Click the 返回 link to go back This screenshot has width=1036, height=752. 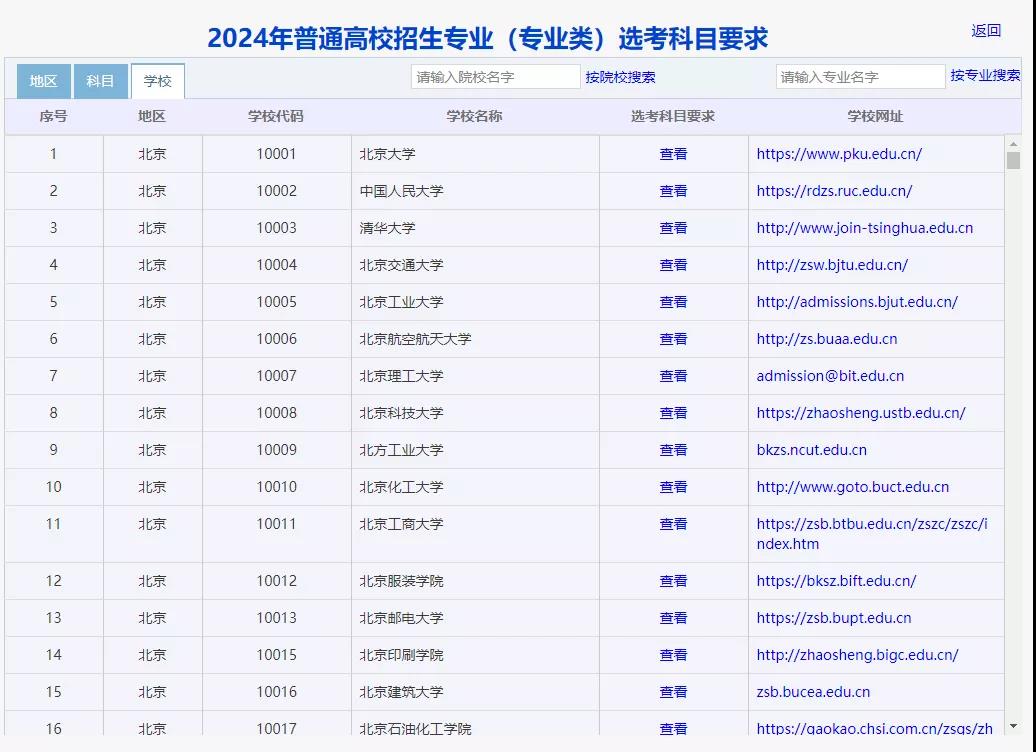coord(985,30)
